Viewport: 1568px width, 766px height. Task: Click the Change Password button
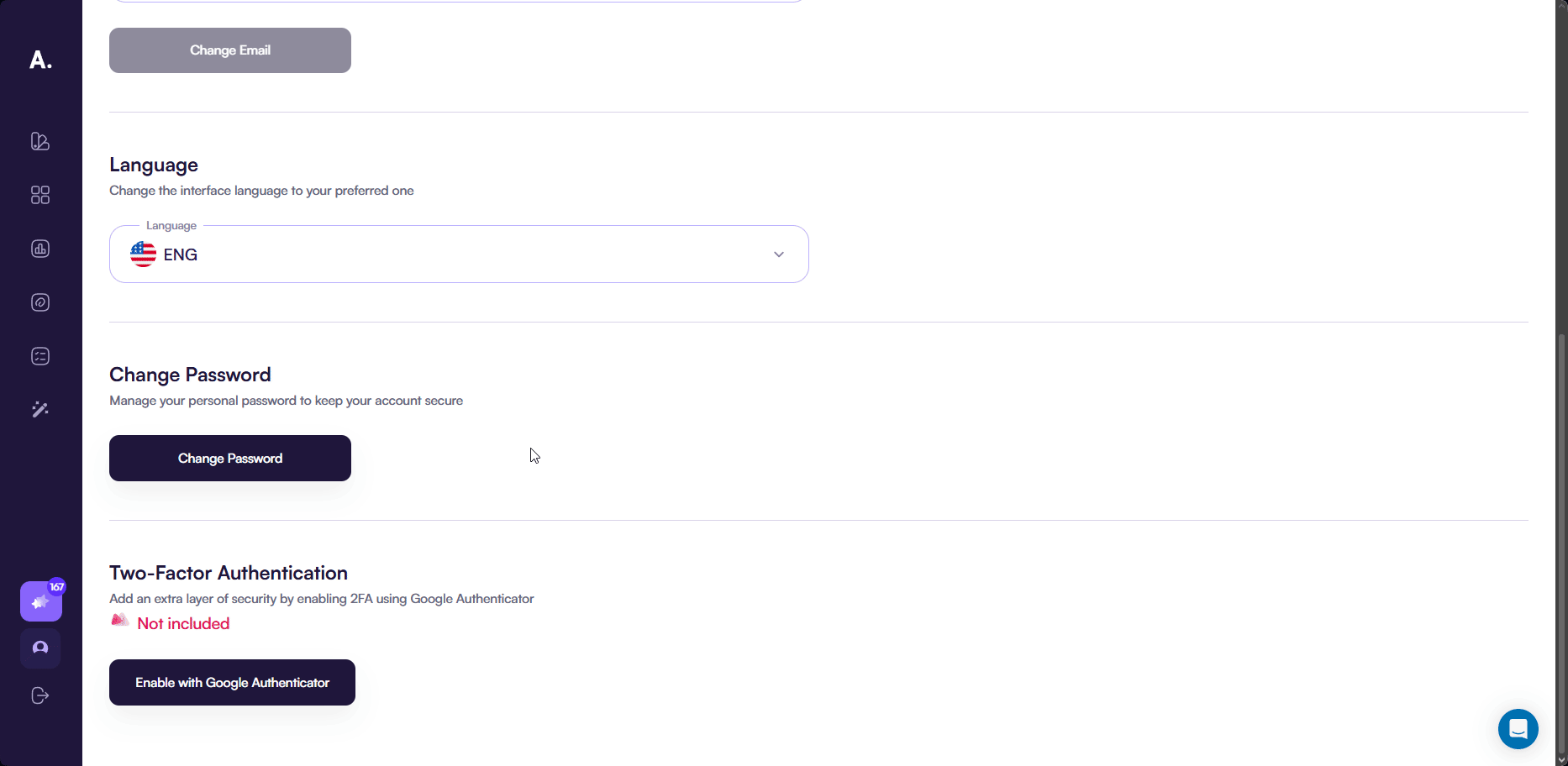tap(230, 459)
